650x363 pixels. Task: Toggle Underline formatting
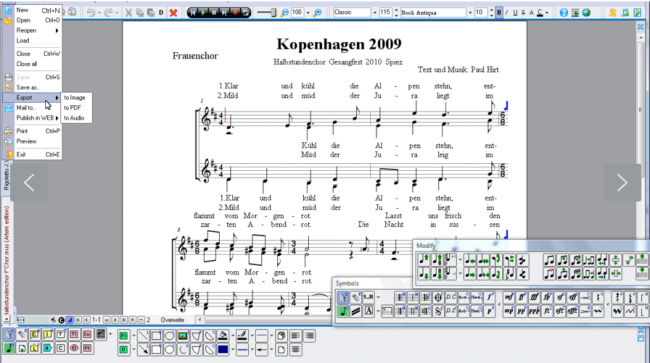coord(515,13)
